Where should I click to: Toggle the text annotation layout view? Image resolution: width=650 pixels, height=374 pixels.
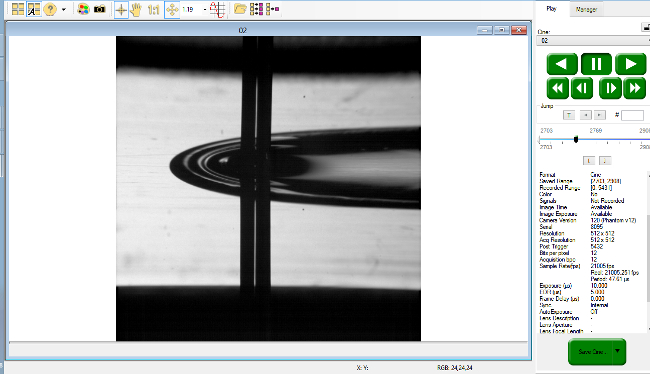(34, 9)
